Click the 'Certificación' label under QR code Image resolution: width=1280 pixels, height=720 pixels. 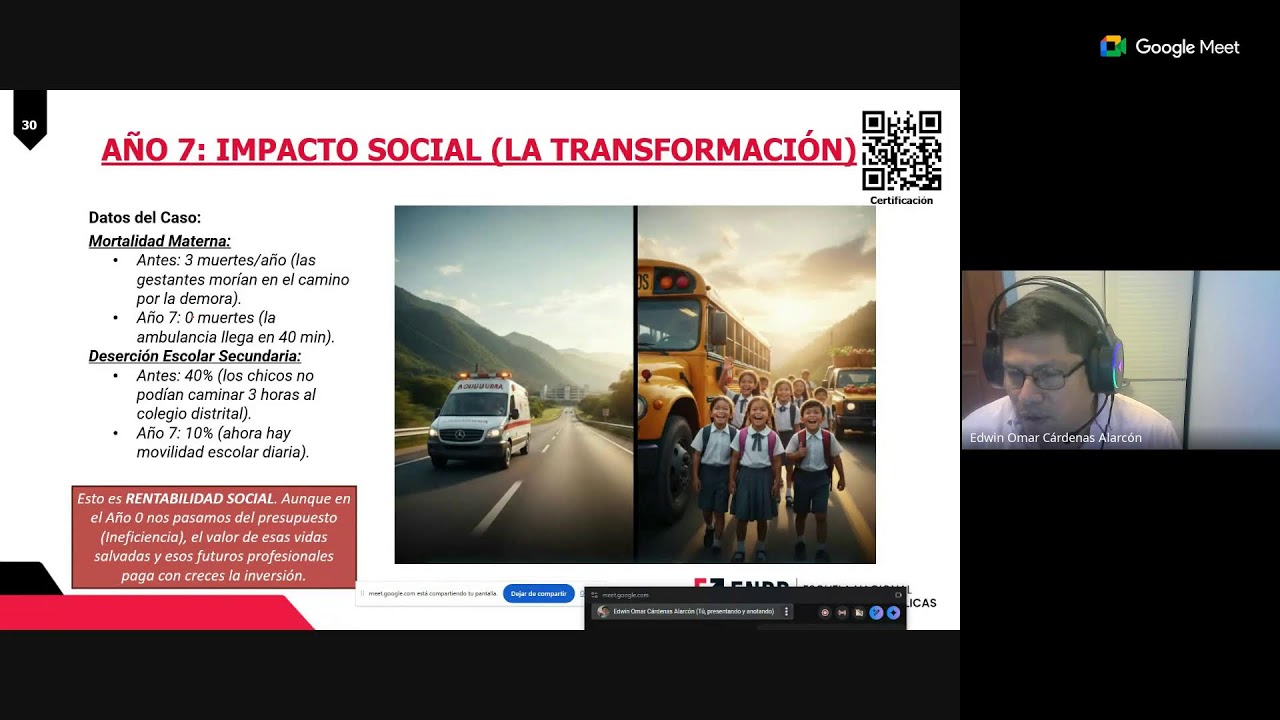(x=901, y=200)
